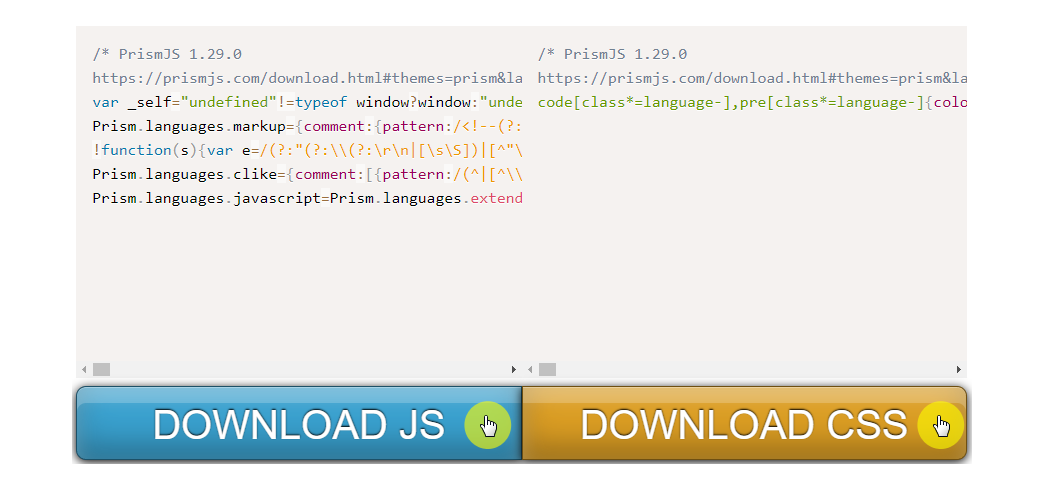This screenshot has width=1040, height=477.
Task: Click the hand cursor icon on Download CSS
Action: point(940,425)
